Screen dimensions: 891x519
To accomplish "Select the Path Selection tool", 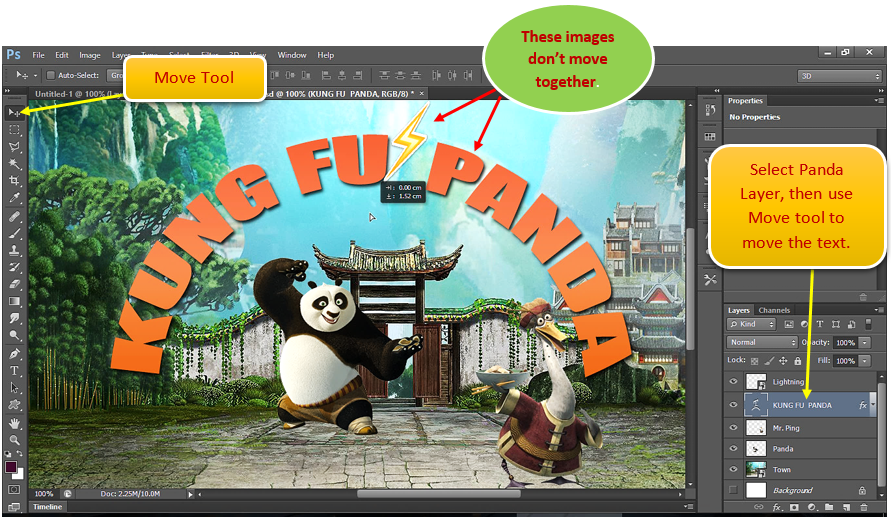I will click(x=14, y=388).
